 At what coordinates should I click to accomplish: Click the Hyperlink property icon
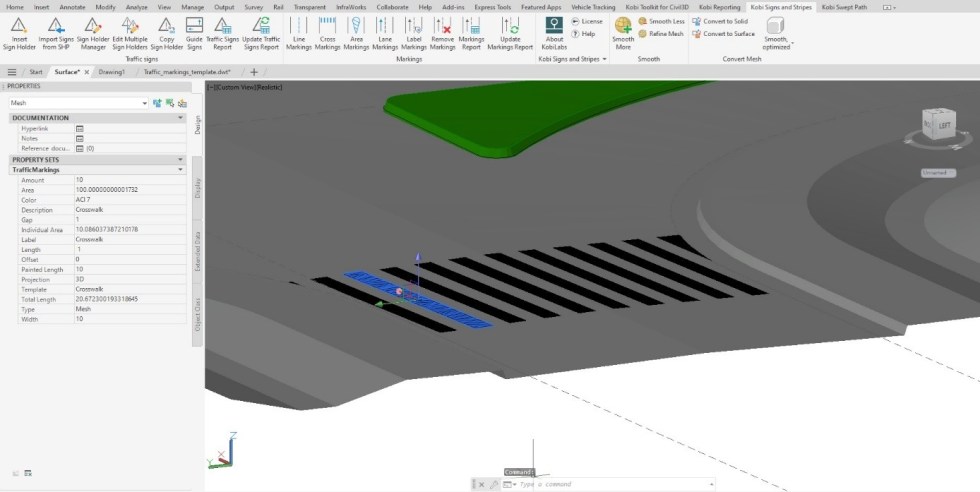pyautogui.click(x=79, y=128)
